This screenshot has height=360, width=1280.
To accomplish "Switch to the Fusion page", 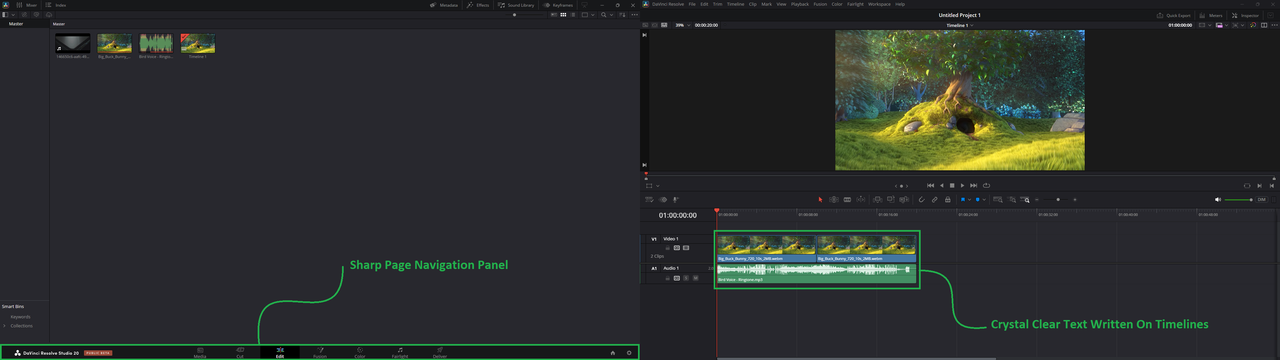I will [320, 352].
